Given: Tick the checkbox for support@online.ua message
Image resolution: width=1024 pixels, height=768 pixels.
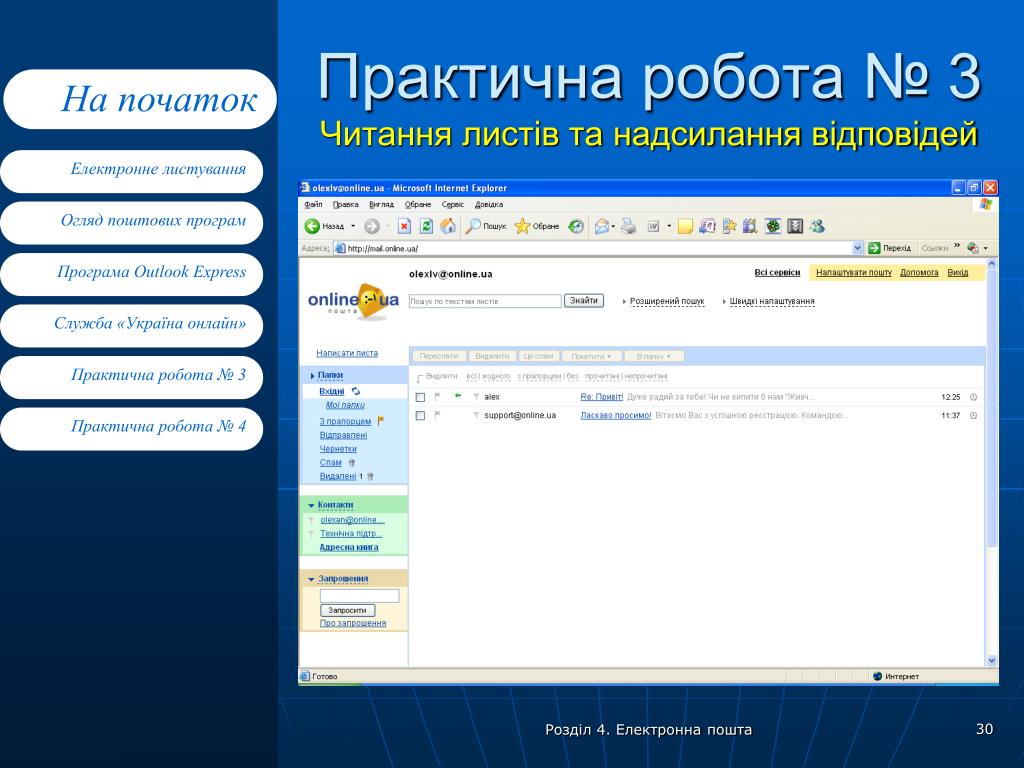Looking at the screenshot, I should (420, 415).
